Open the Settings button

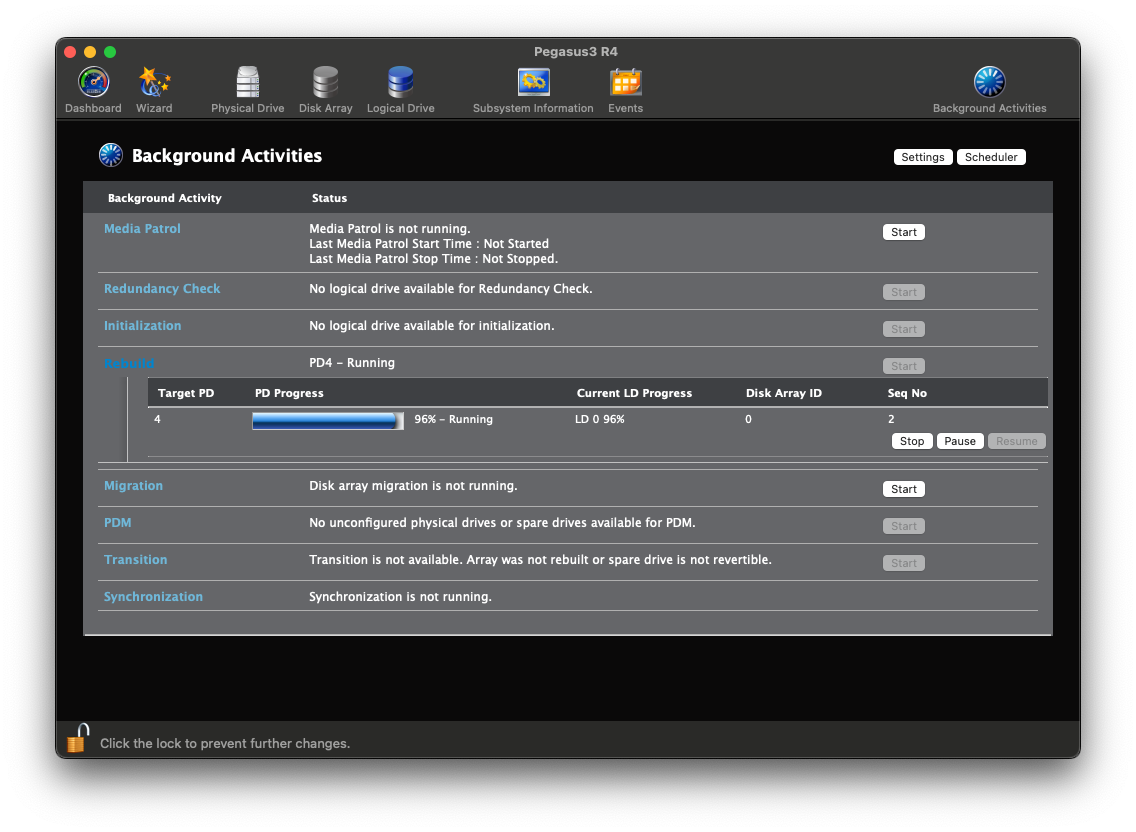click(x=922, y=157)
